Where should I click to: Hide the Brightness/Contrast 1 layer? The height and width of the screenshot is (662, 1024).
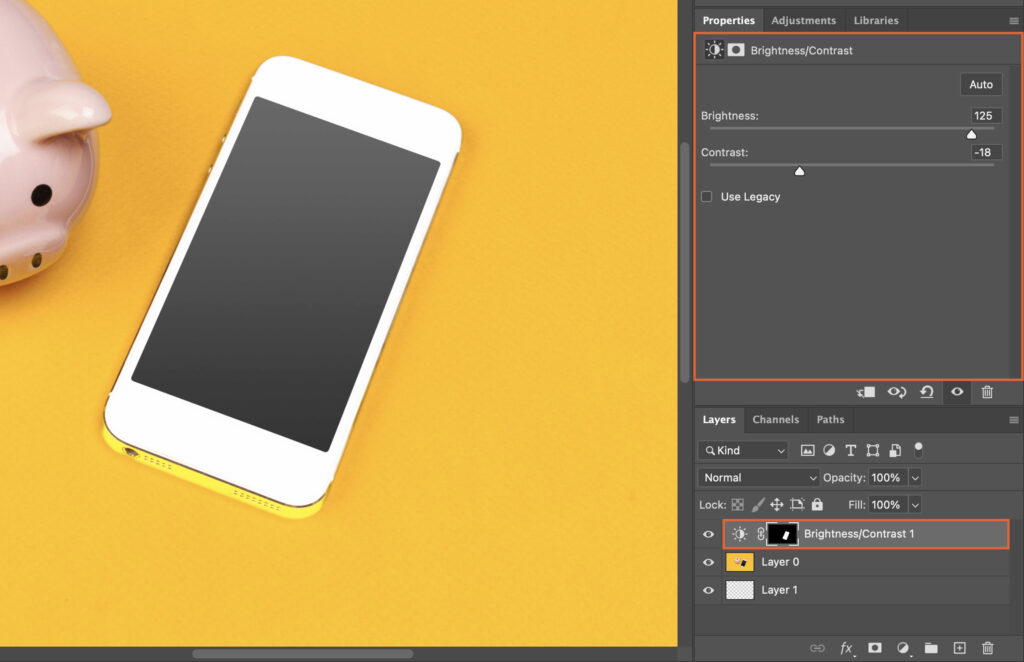[x=708, y=534]
